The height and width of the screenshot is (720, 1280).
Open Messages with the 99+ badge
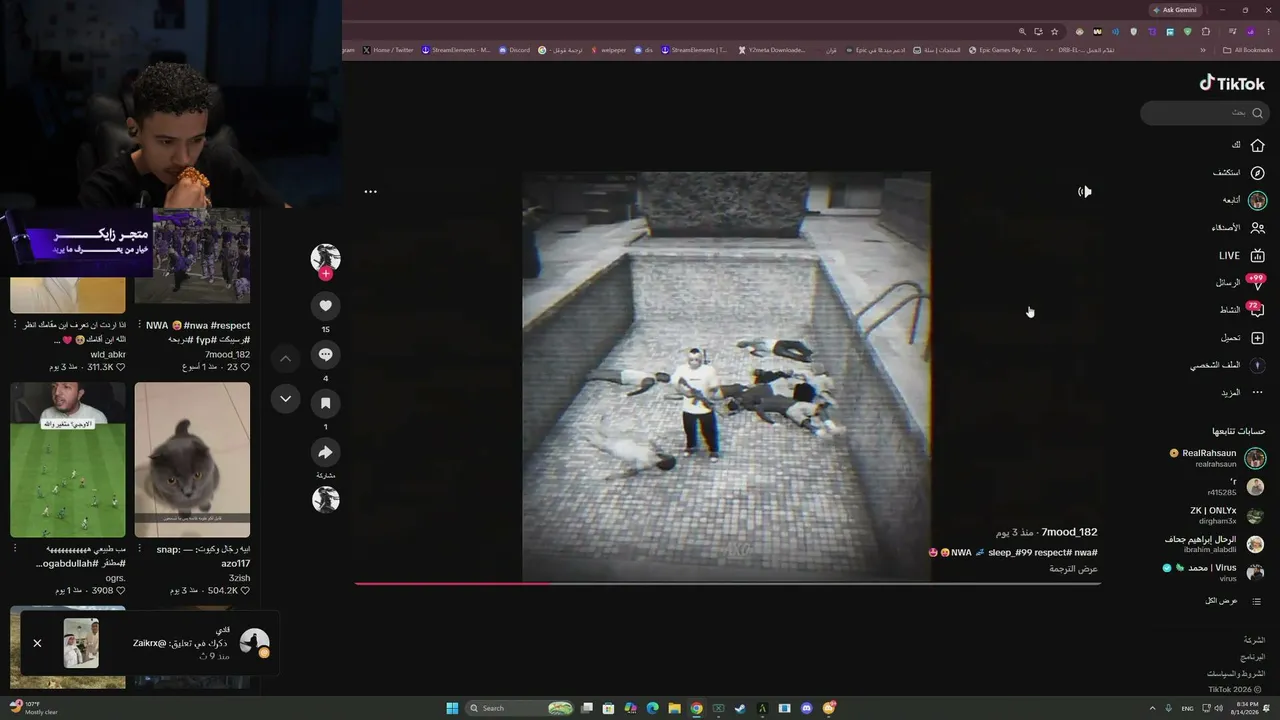1256,283
